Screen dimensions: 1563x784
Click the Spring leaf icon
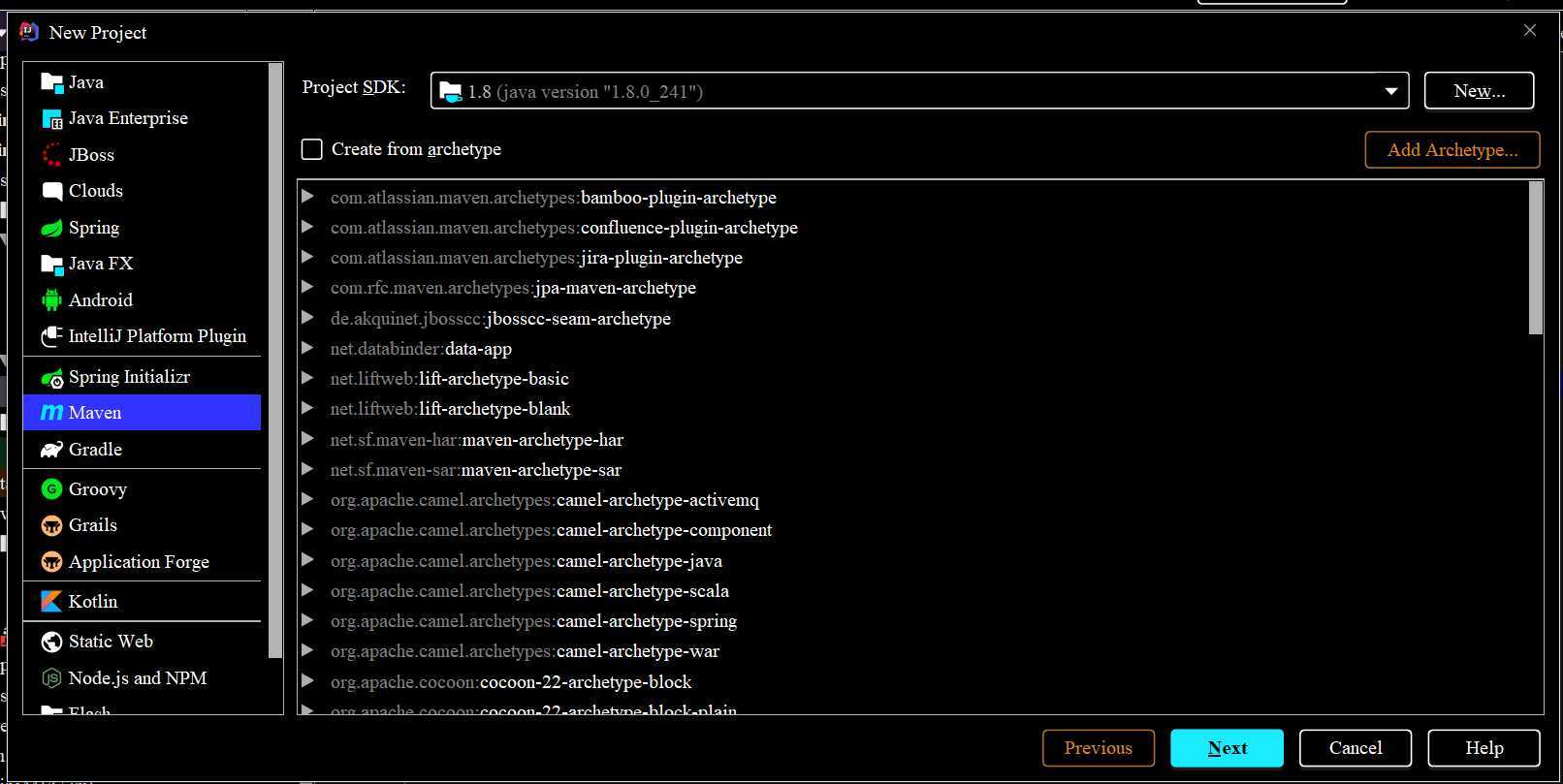52,229
